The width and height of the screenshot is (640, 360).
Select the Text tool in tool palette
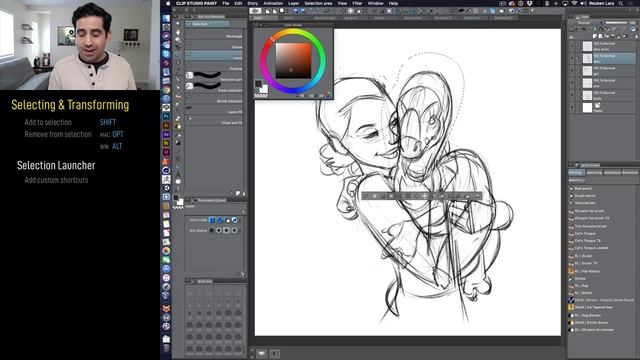pos(178,174)
